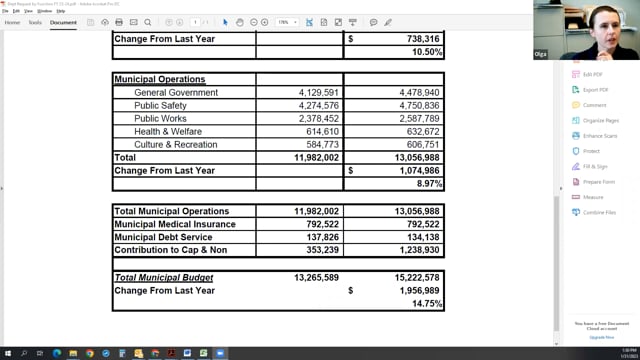Switch to the Tools tab

coord(35,22)
